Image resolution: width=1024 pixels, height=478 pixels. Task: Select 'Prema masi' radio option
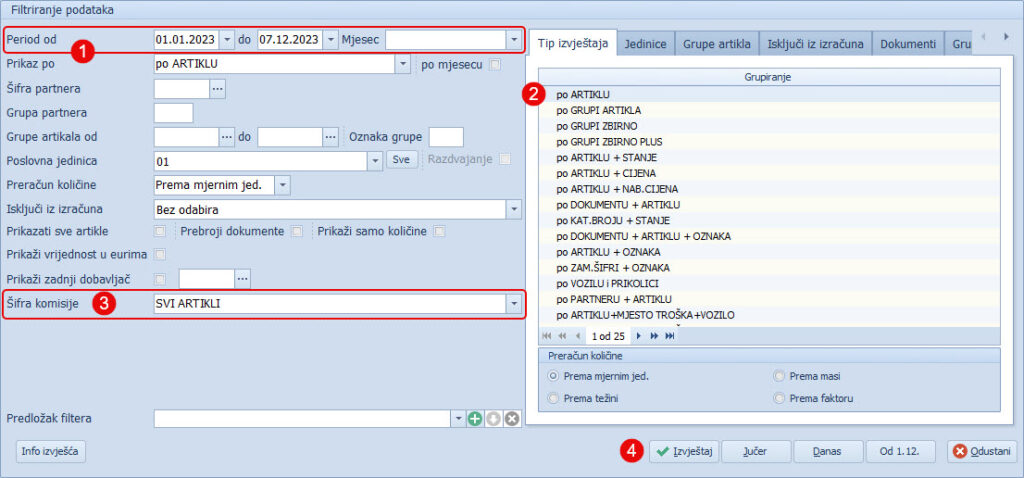[780, 376]
